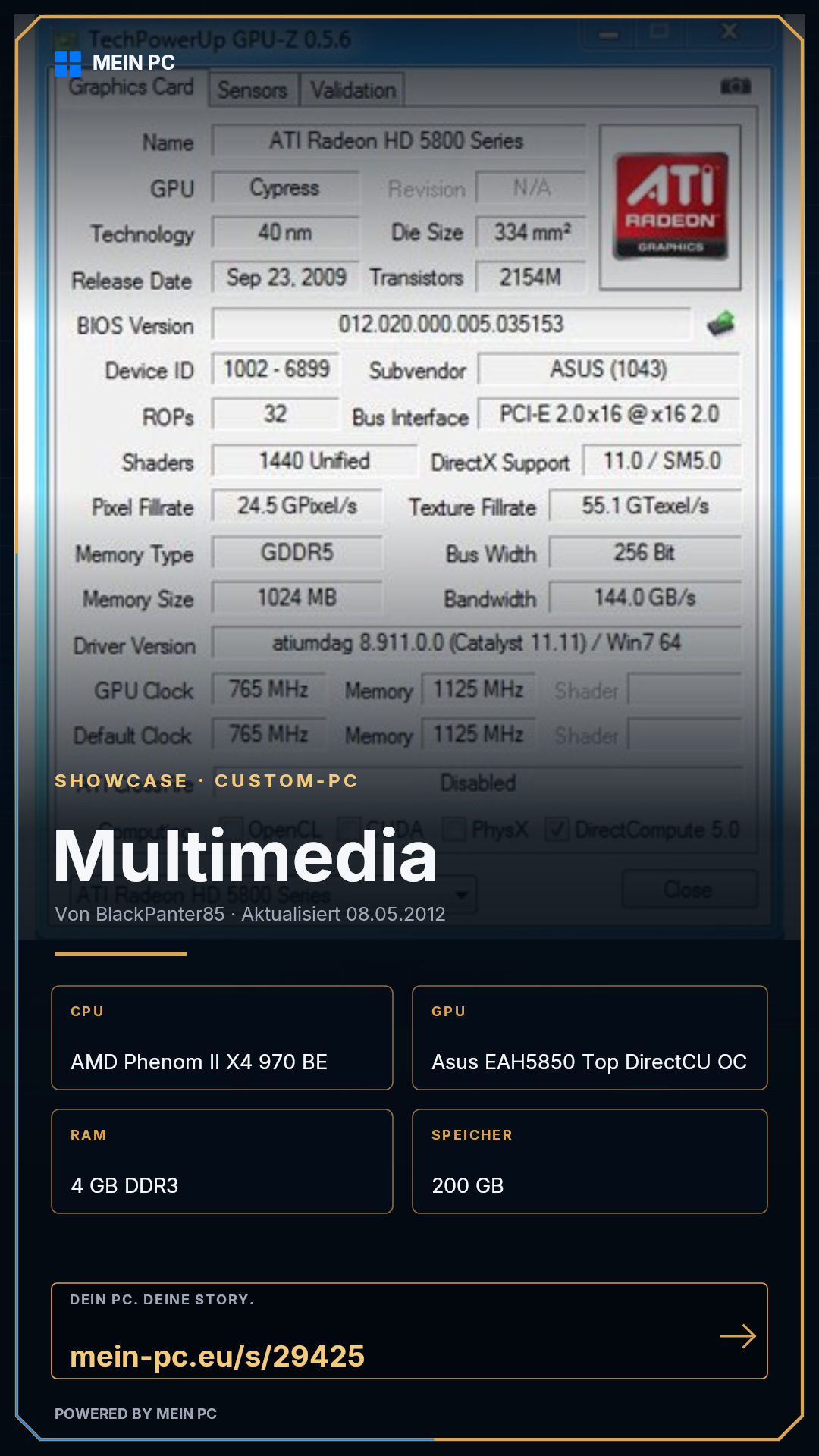Open the mein-pc.eu/s/29425 link

[218, 1356]
